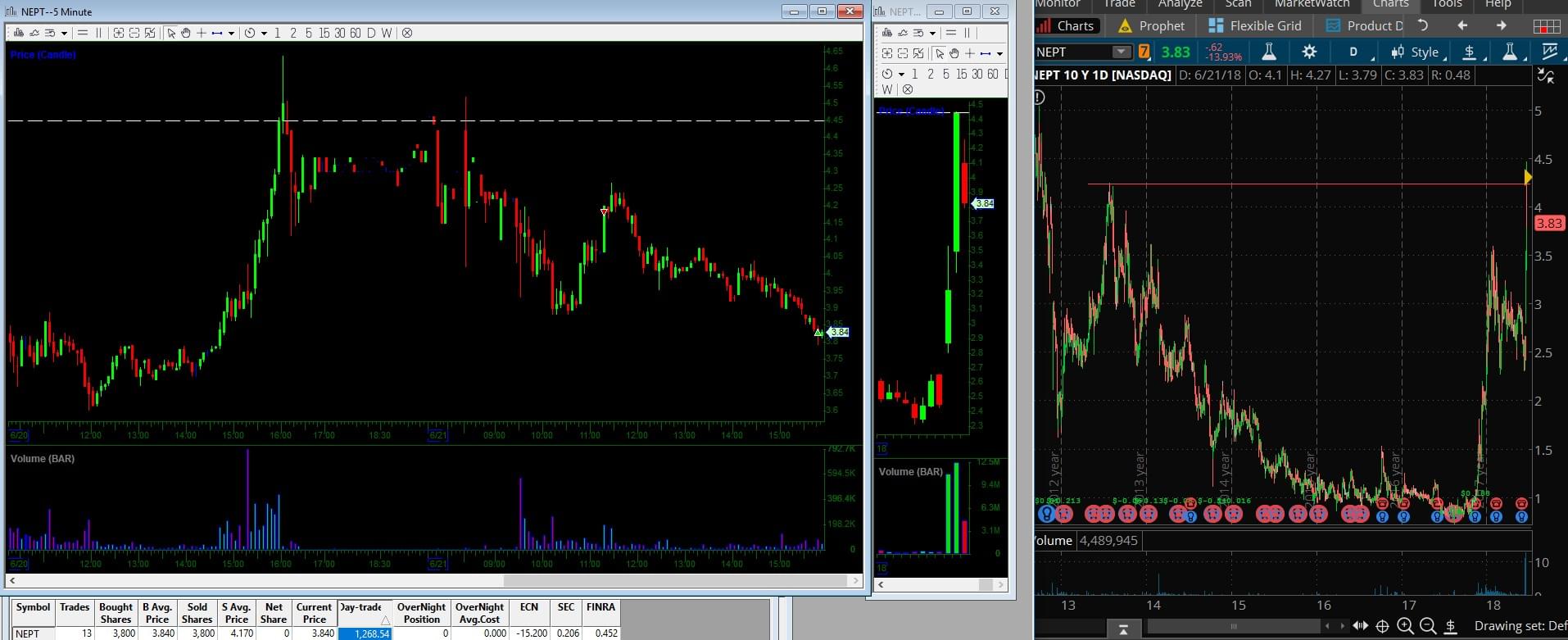Viewport: 1568px width, 640px height.
Task: Click the thinkorswim chart horizontal scrollbar thumb
Action: pos(1234,627)
